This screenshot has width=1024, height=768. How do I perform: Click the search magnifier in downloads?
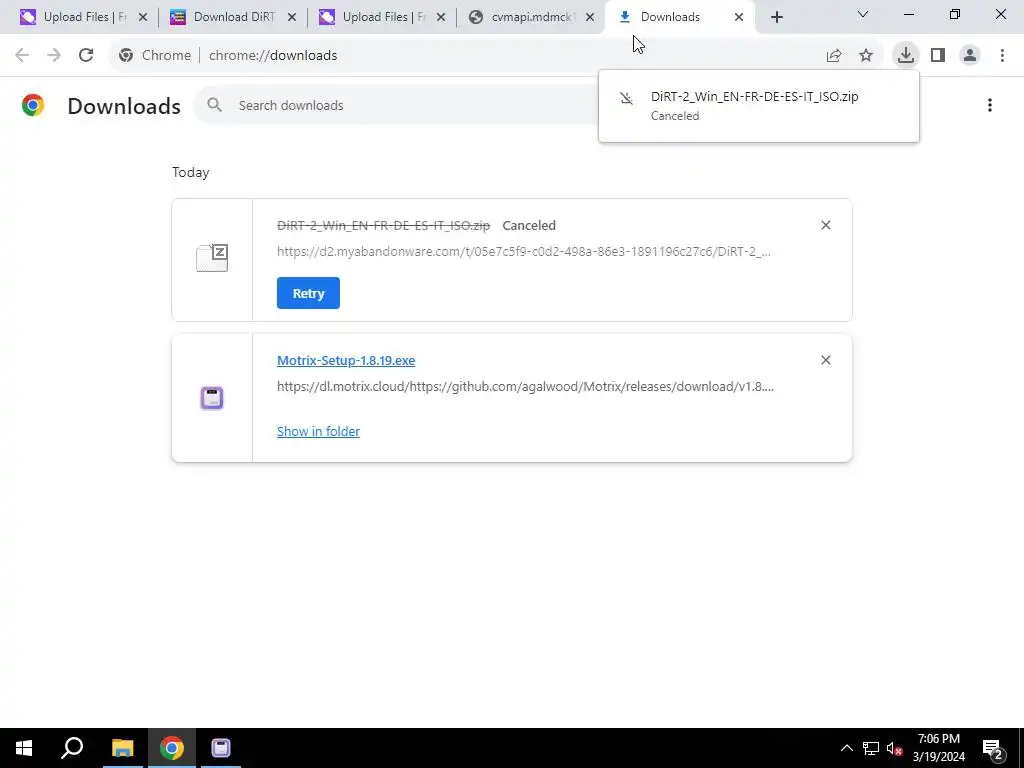[x=214, y=105]
